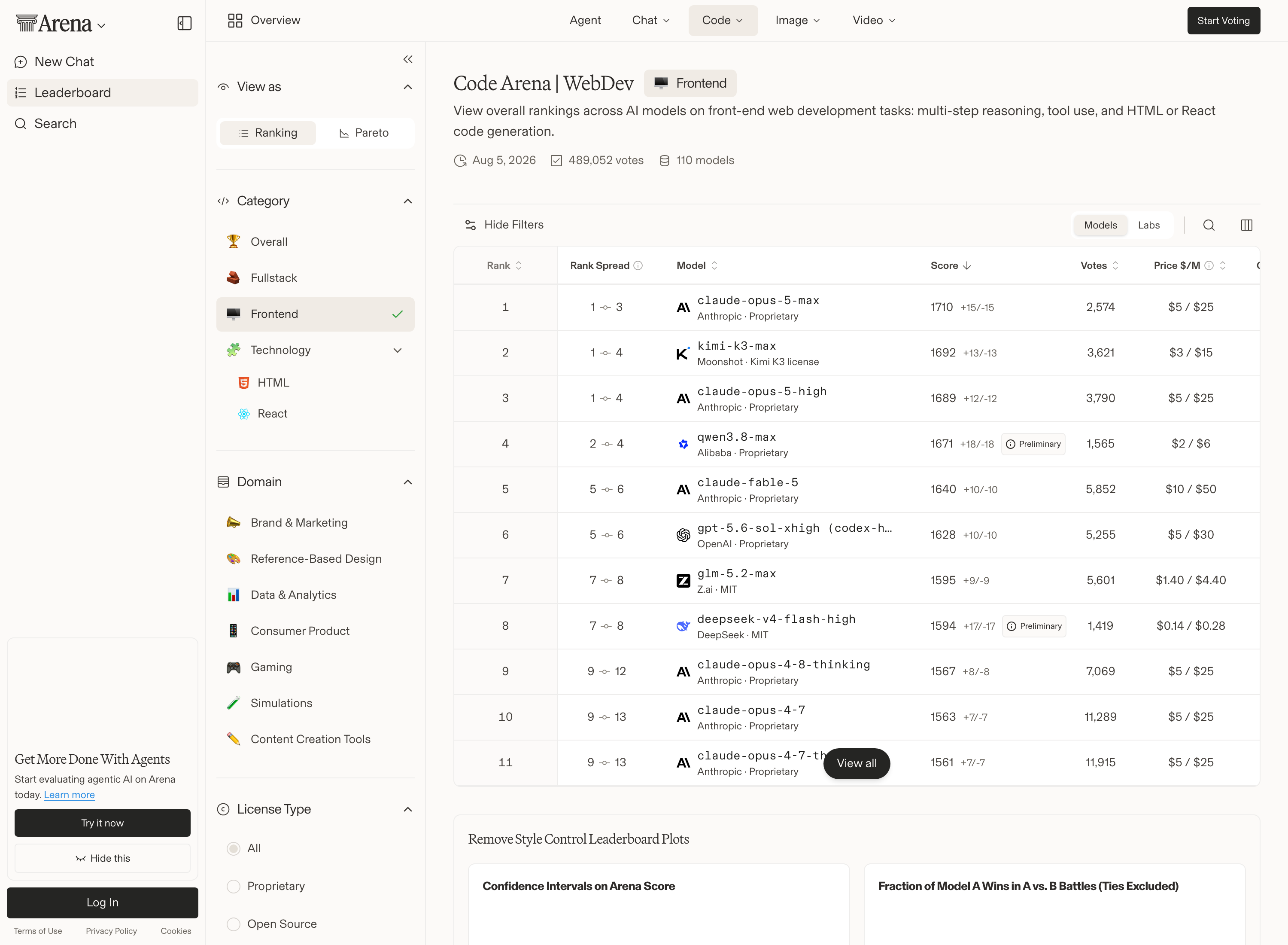
Task: Click the View all button
Action: click(857, 764)
